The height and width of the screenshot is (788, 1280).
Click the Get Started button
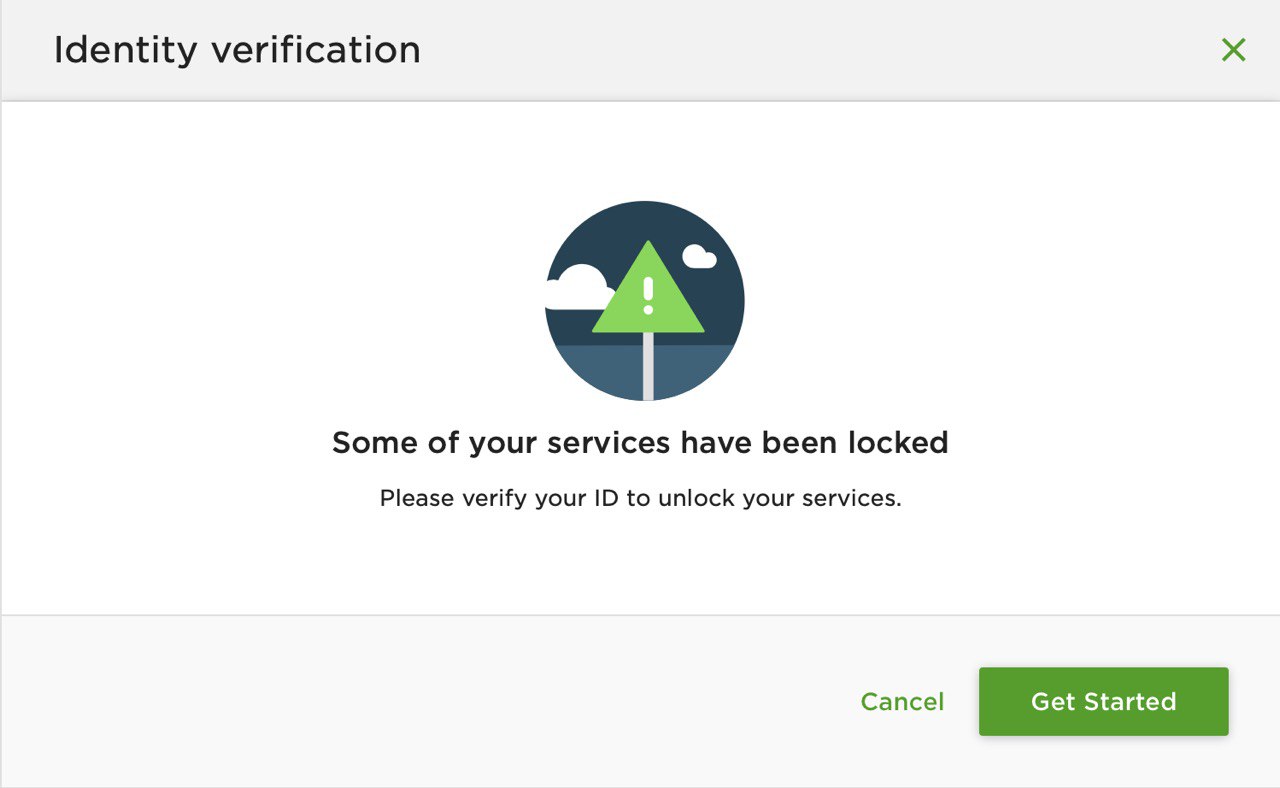(x=1103, y=702)
